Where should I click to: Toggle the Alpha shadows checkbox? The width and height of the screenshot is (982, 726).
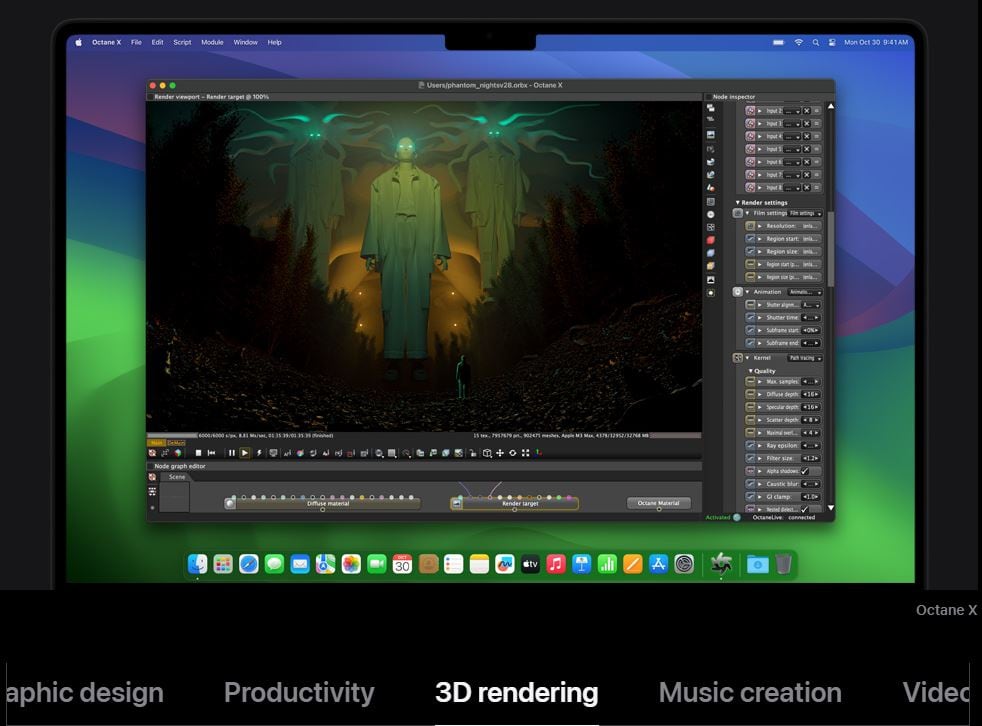coord(805,471)
